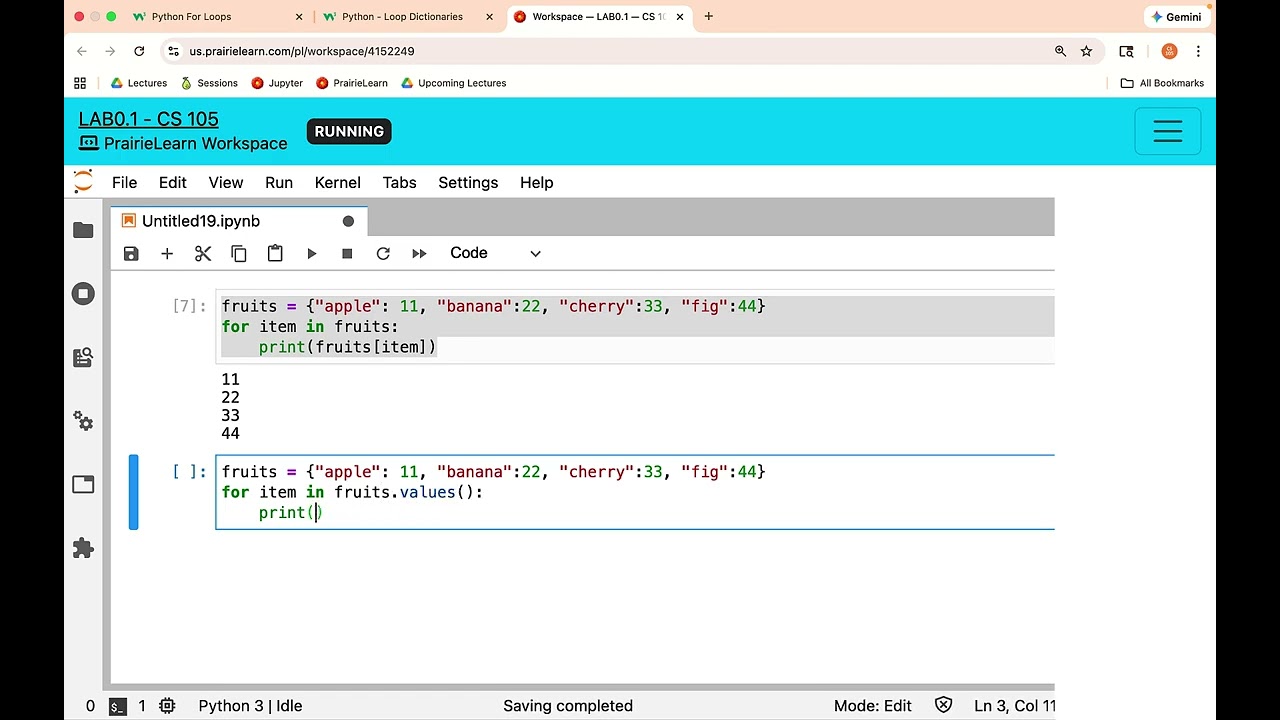Viewport: 1280px width, 720px height.
Task: Run the selected cell
Action: pyautogui.click(x=311, y=254)
